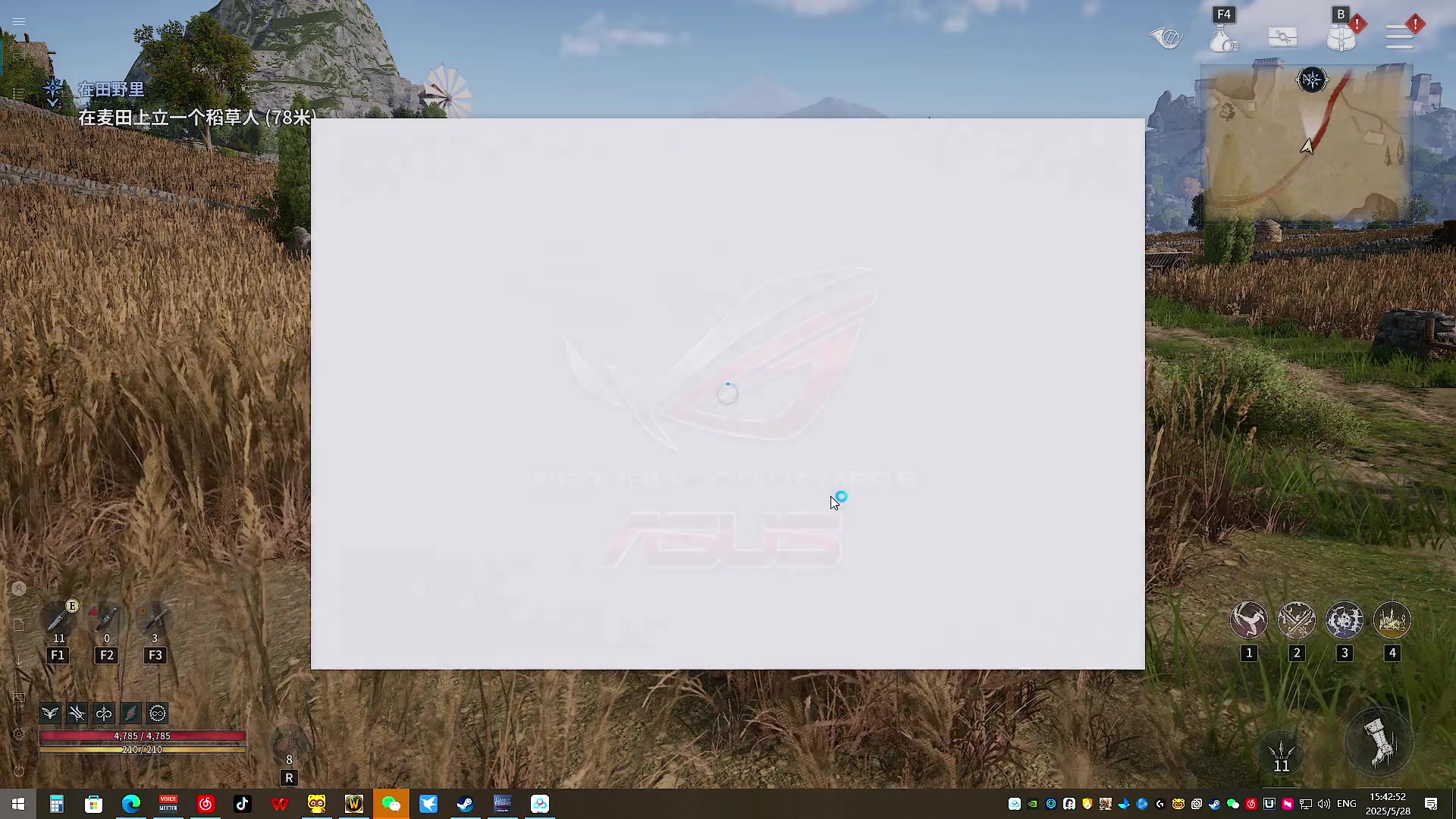Click the power icon in left sidebar
The image size is (1456, 819).
pyautogui.click(x=19, y=770)
